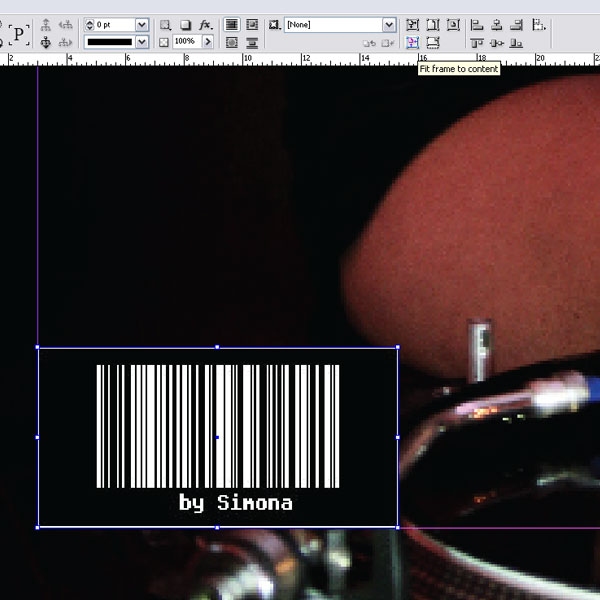600x600 pixels.
Task: Click the opacity checkerboard icon
Action: pyautogui.click(x=164, y=42)
